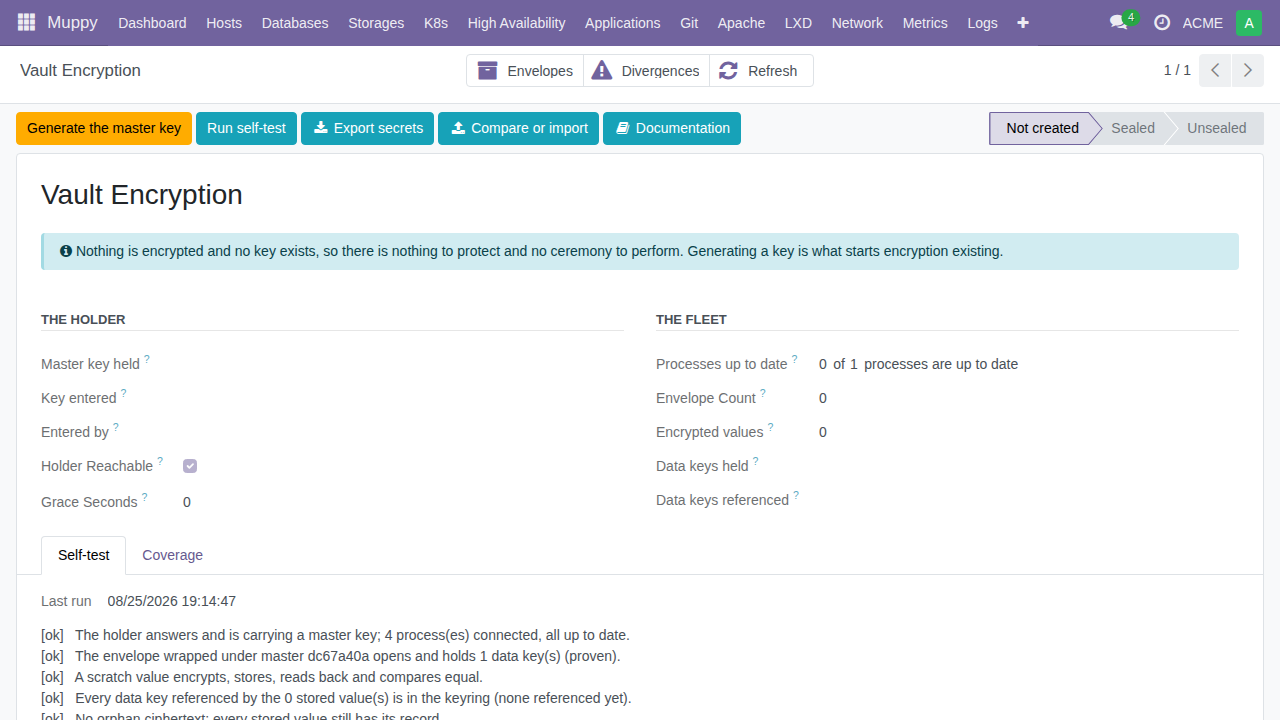Open the Git menu
The image size is (1280, 720).
[689, 23]
